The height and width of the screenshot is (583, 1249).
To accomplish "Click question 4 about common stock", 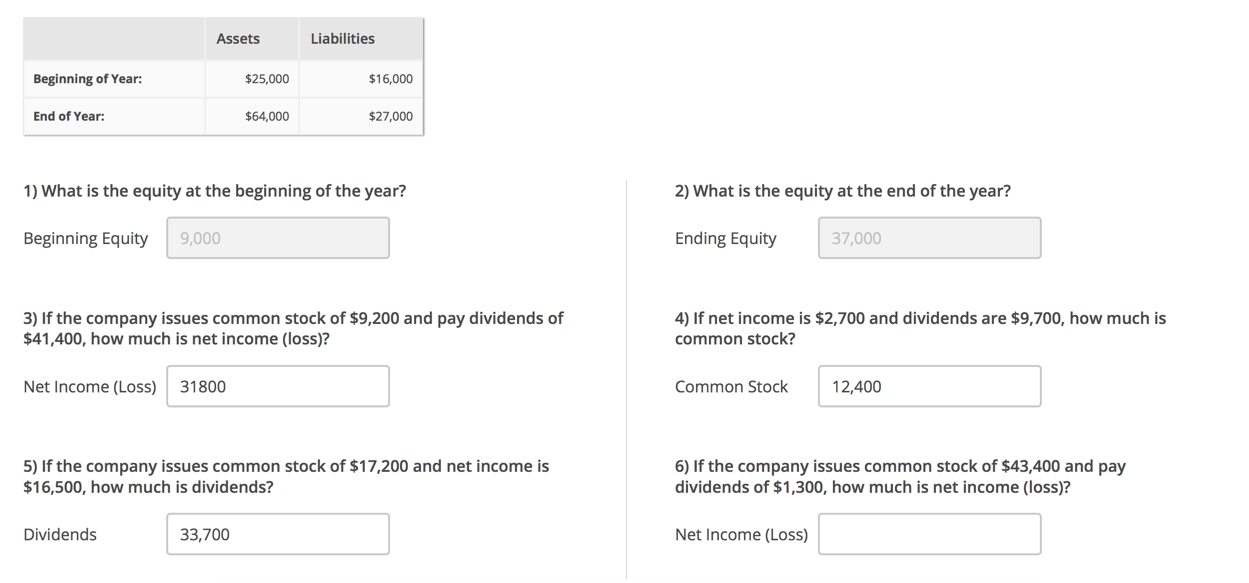I will (920, 328).
